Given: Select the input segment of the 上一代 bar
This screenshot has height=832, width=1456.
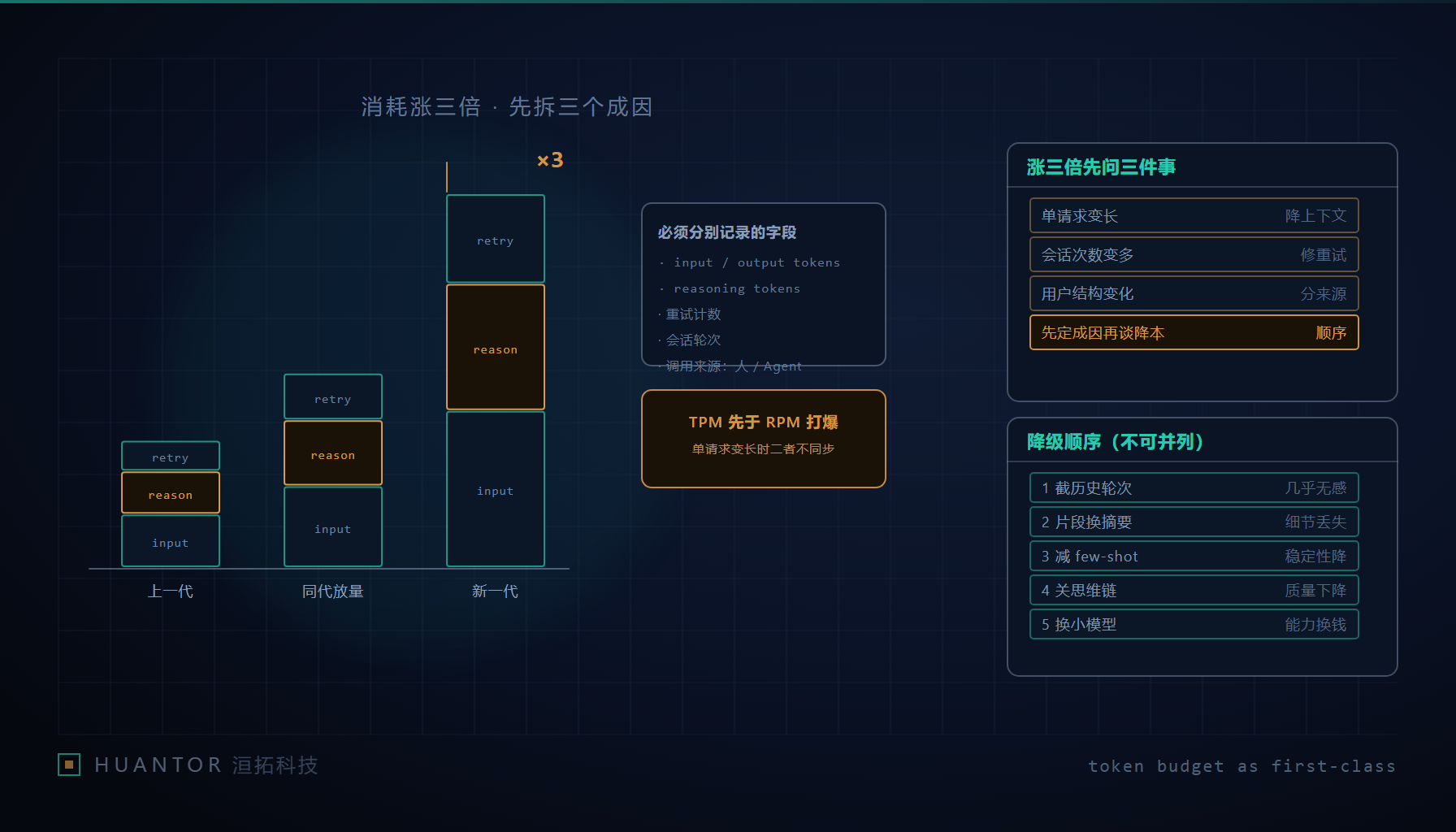Looking at the screenshot, I should pyautogui.click(x=171, y=541).
